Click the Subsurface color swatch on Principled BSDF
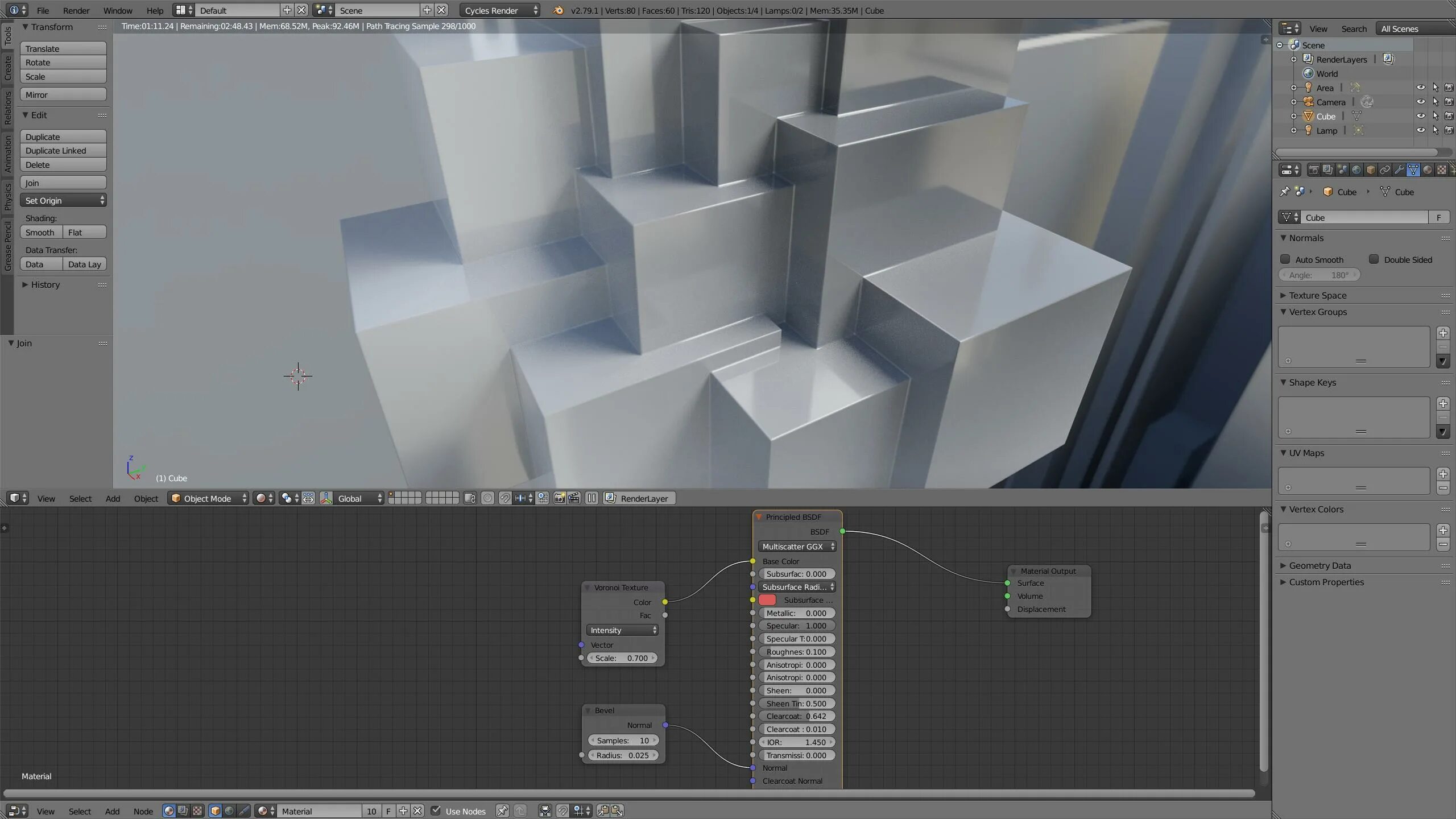Screen dimensions: 1456x819 (x=768, y=600)
